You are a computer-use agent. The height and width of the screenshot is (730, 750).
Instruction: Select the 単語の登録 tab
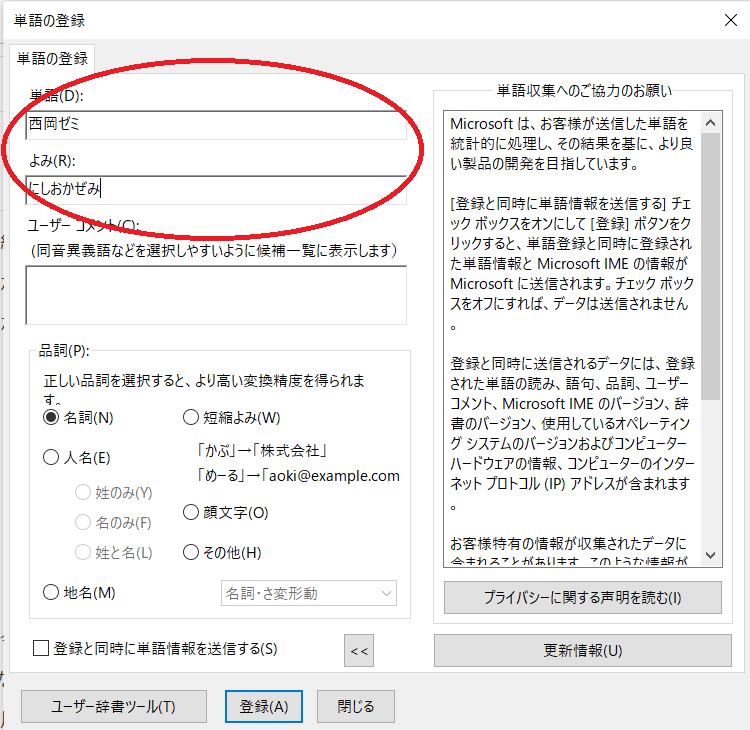(x=52, y=58)
